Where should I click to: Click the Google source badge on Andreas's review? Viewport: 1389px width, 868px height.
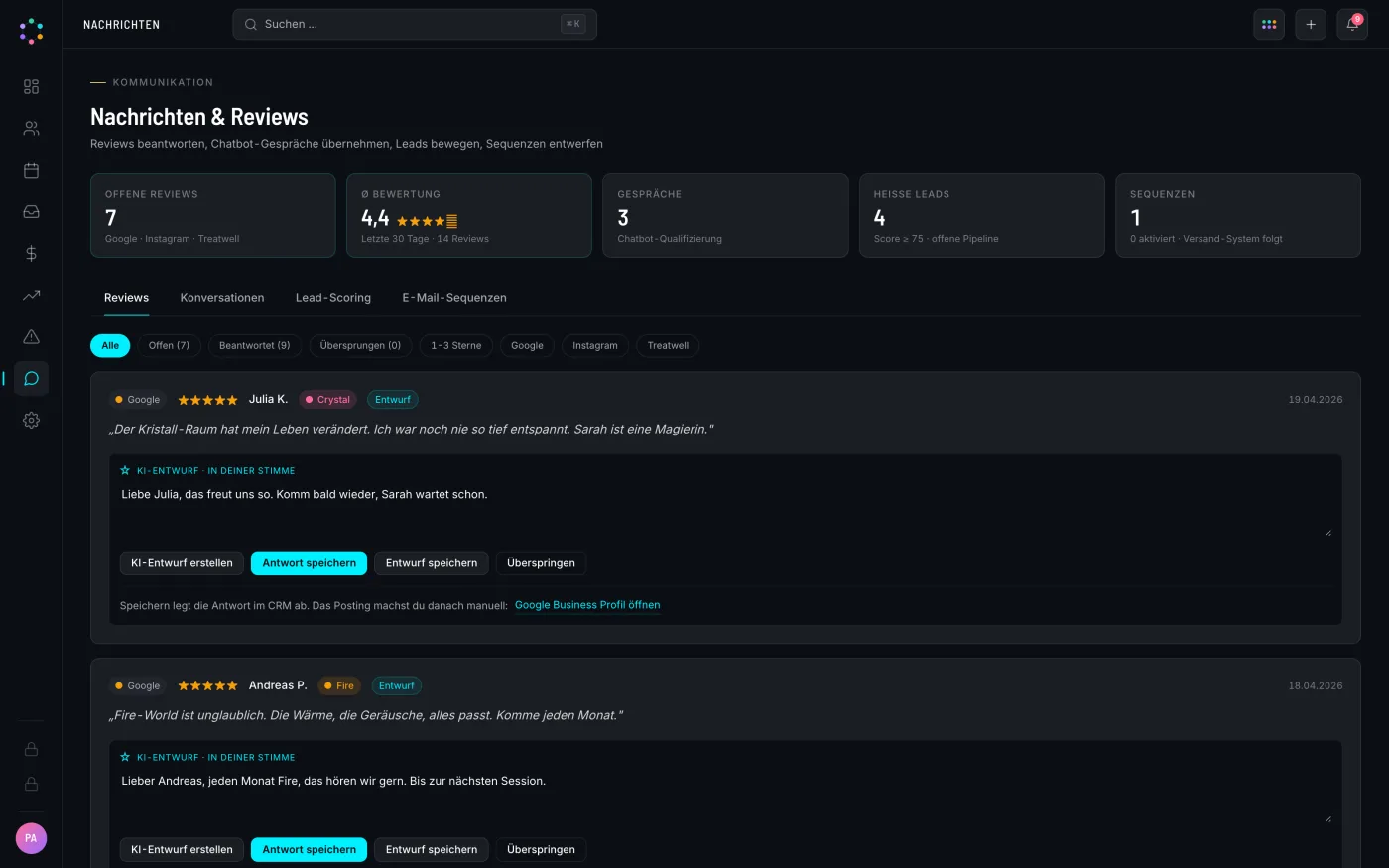[x=138, y=686]
